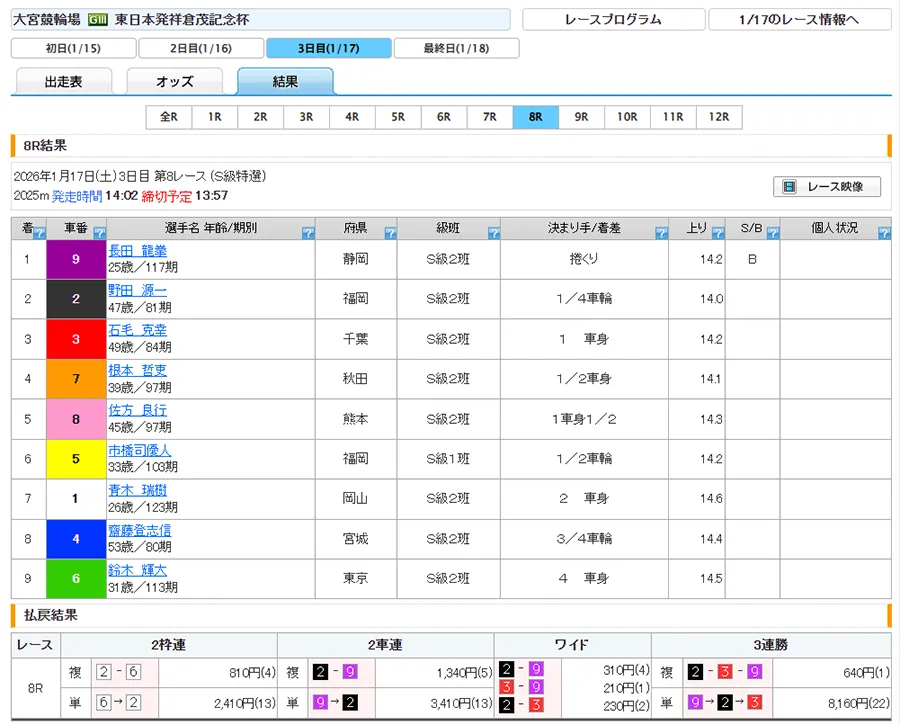Click help icon in 決まり手/着差 header

[x=661, y=233]
